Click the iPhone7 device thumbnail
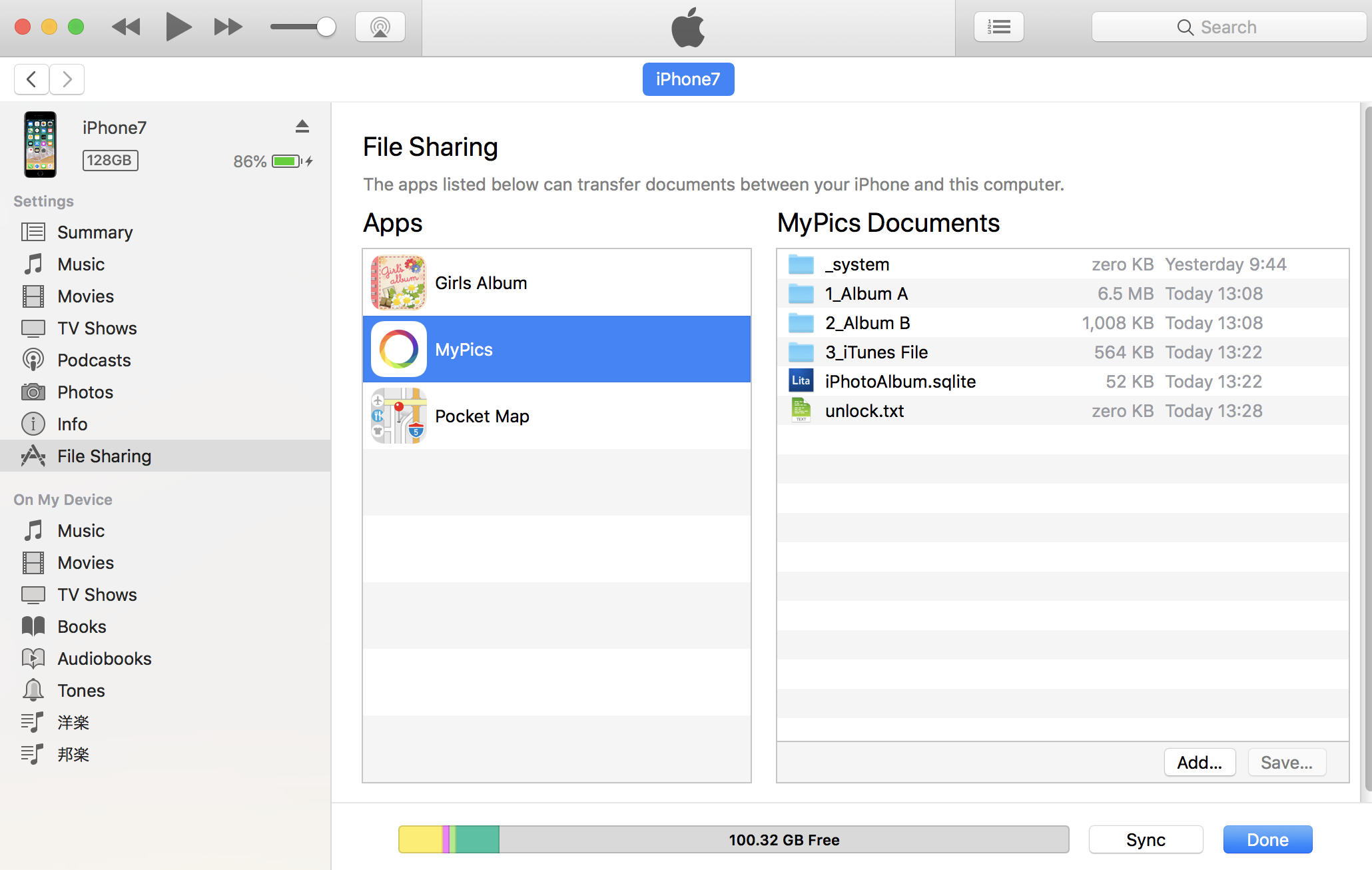Viewport: 1372px width, 870px height. pyautogui.click(x=41, y=145)
